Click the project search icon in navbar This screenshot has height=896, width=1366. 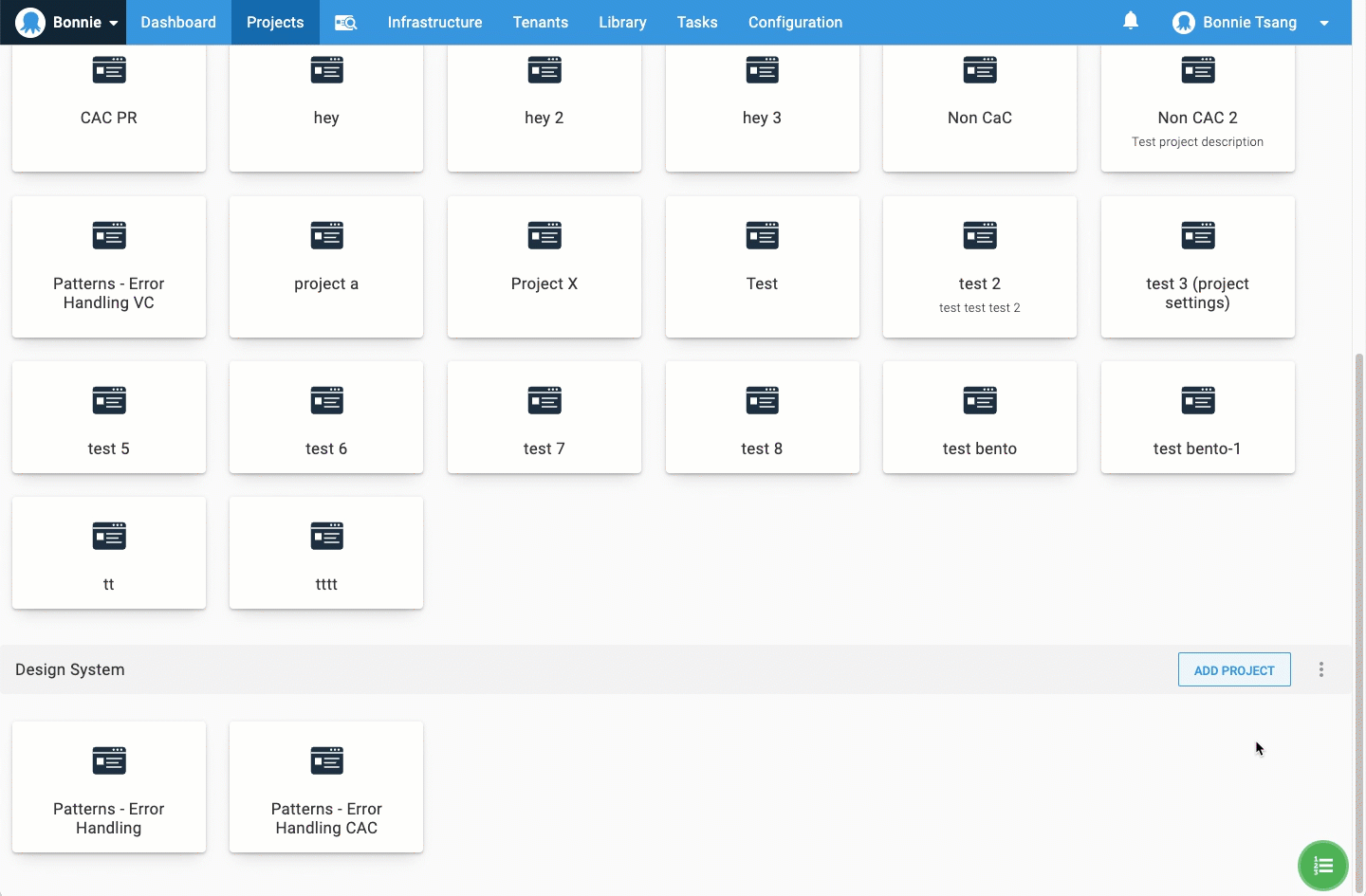pos(345,22)
